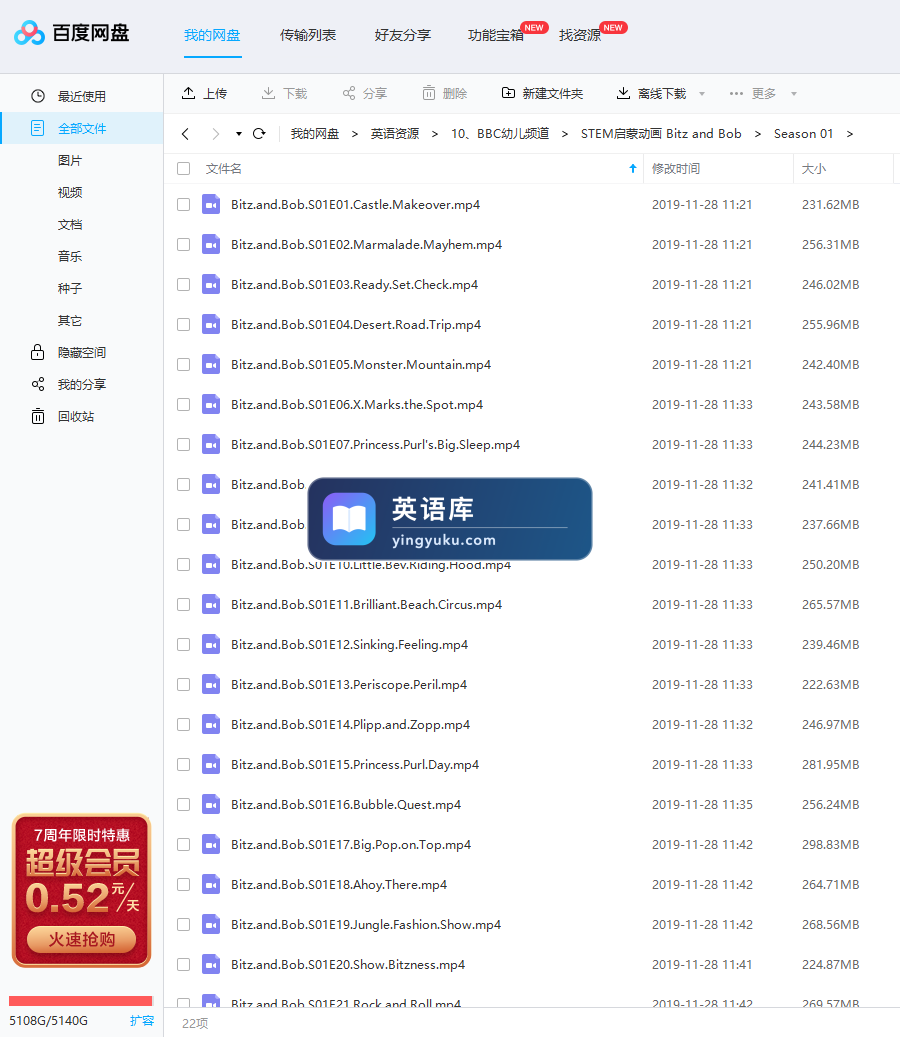Screen dimensions: 900x1037
Task: Check the box for S01E15 Princess Purl Day
Action: click(x=184, y=765)
